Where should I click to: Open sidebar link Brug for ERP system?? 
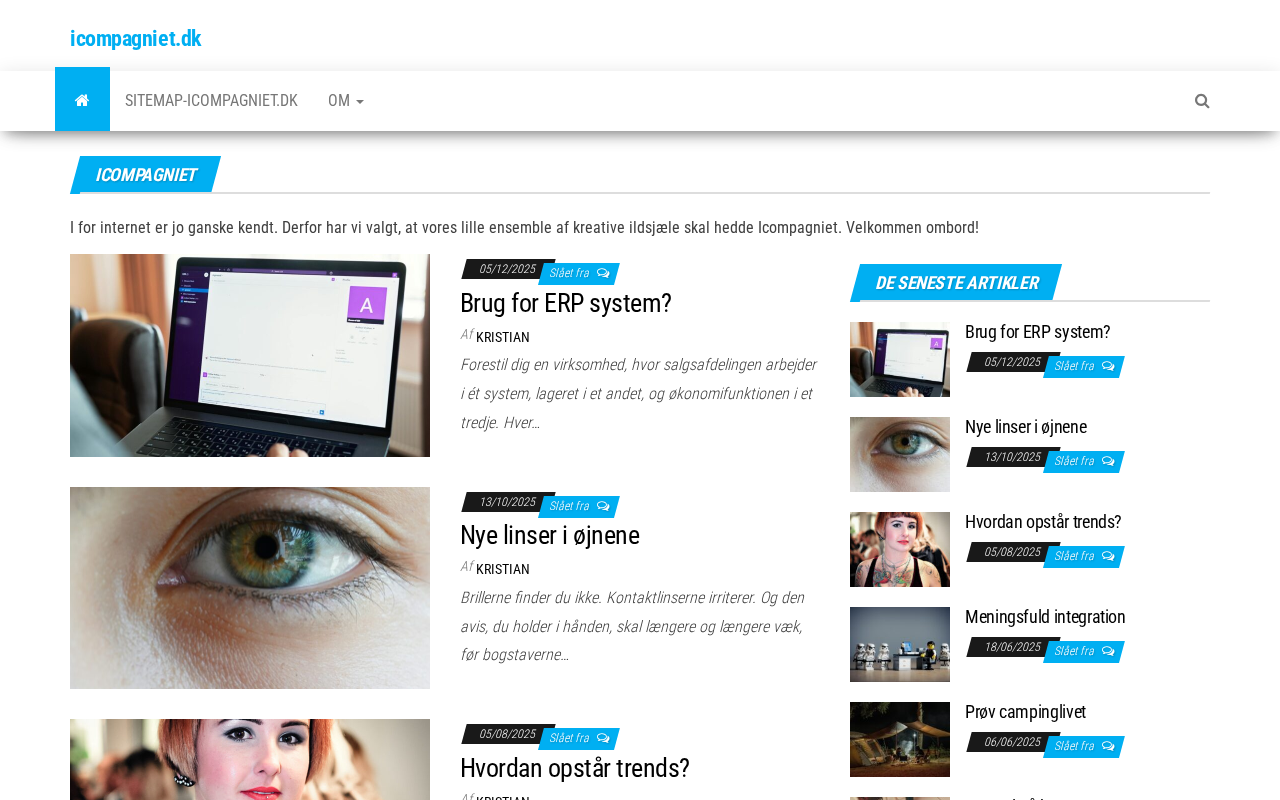tap(1038, 332)
